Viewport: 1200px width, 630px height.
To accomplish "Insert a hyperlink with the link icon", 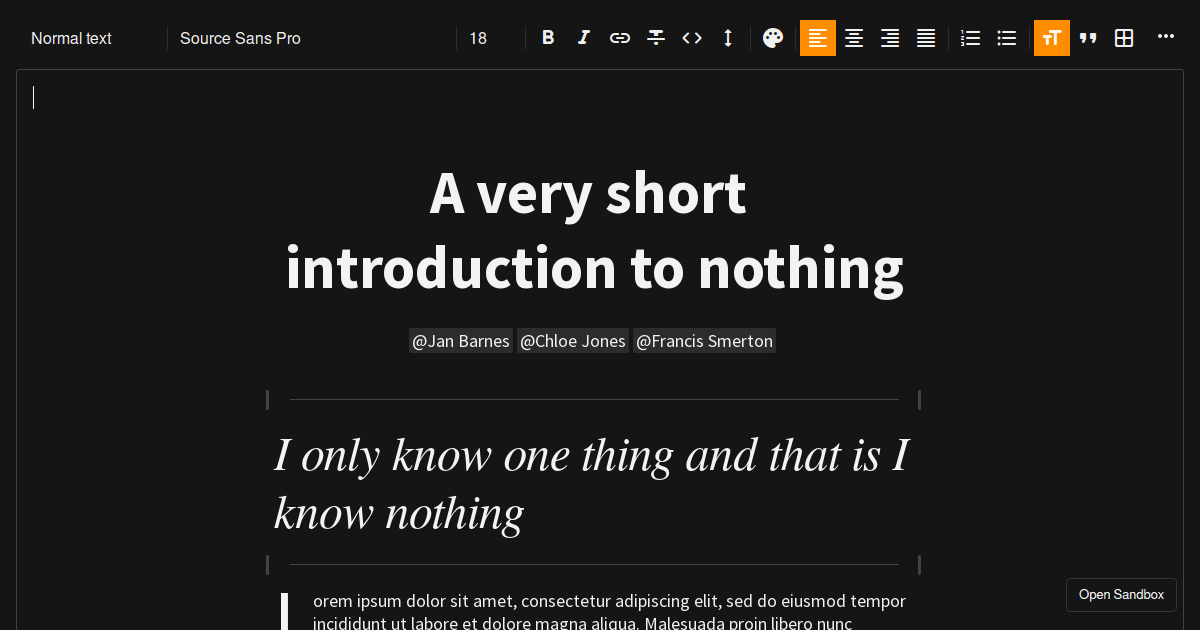I will [x=620, y=38].
